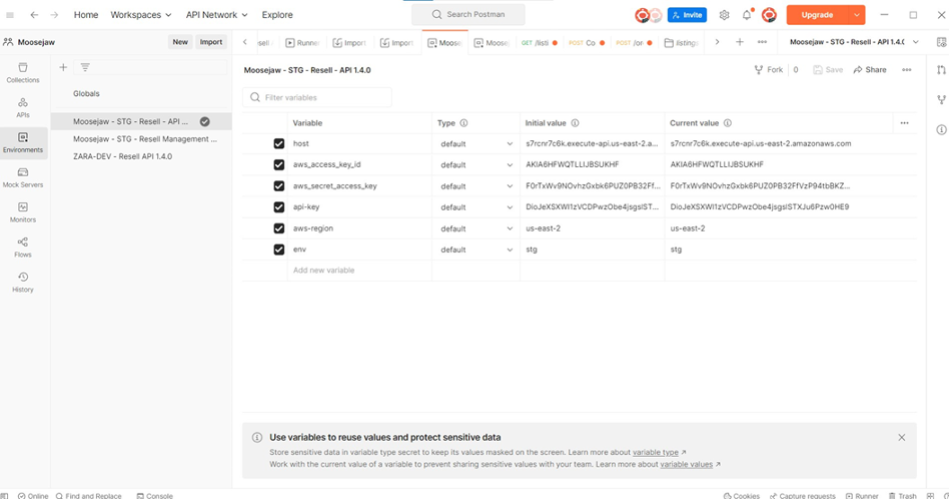
Task: Click the Upgrade button
Action: pos(817,15)
